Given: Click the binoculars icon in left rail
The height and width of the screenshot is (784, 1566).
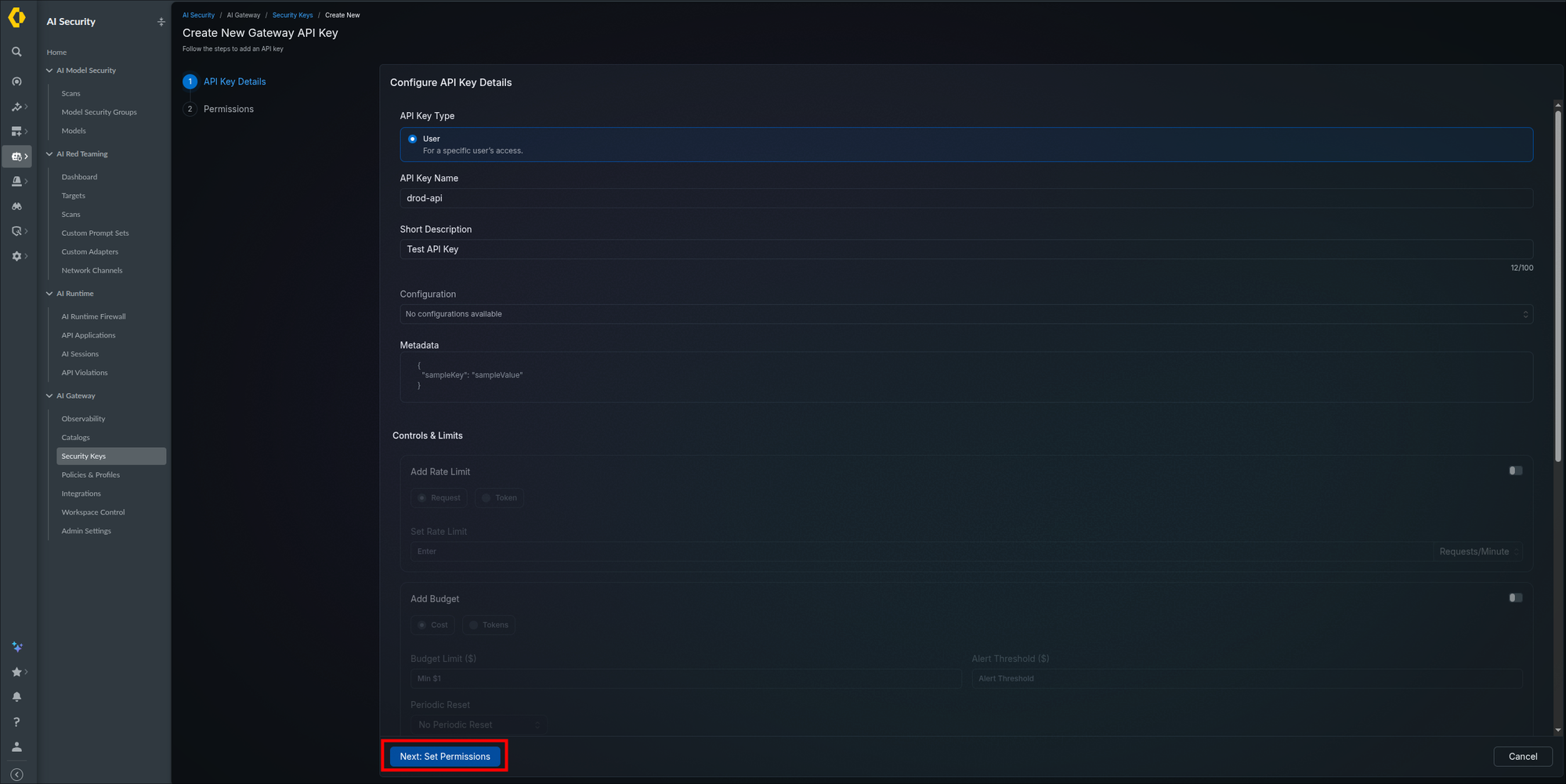Looking at the screenshot, I should point(16,206).
